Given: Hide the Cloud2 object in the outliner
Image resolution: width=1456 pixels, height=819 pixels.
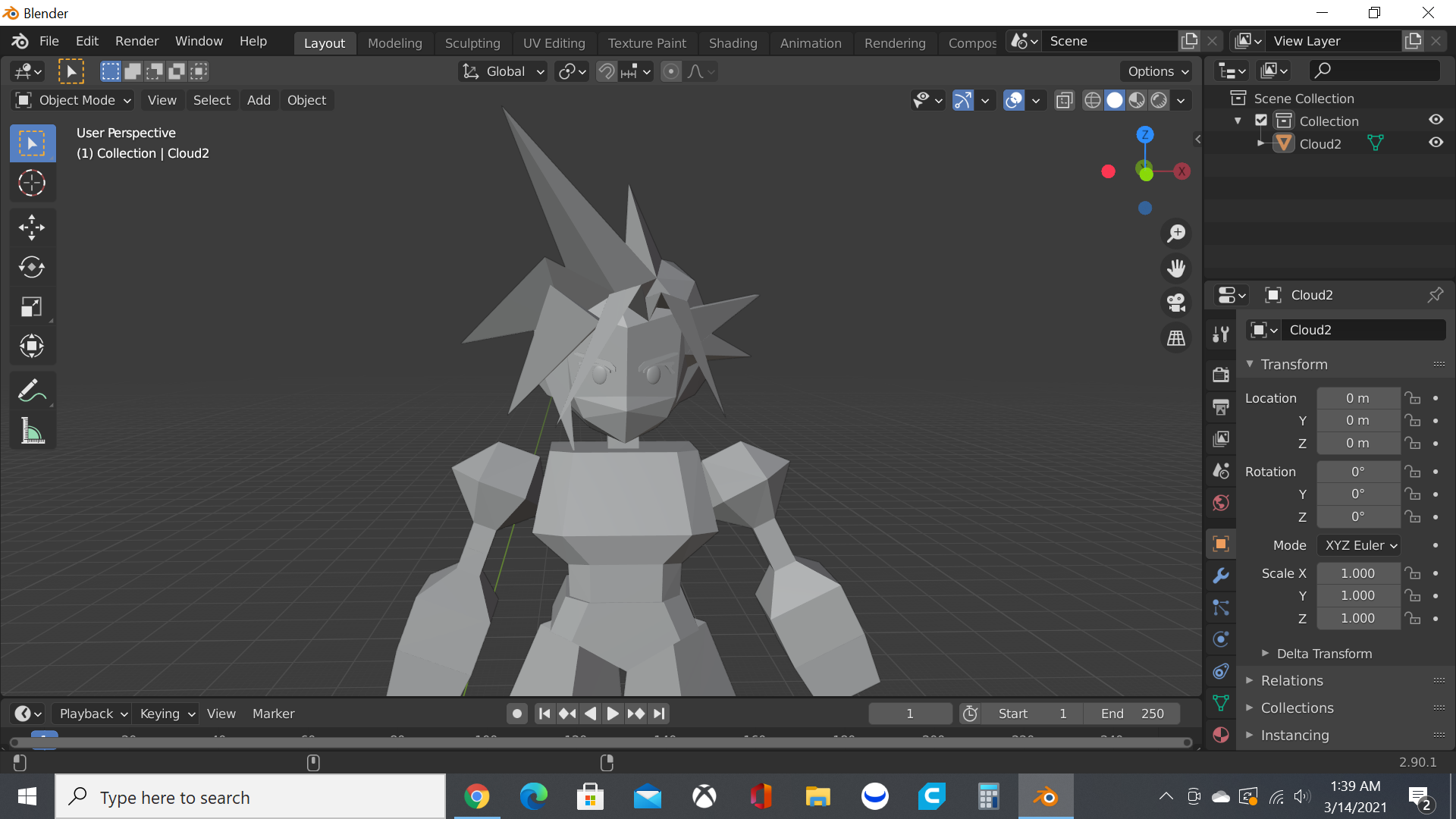Looking at the screenshot, I should 1436,143.
